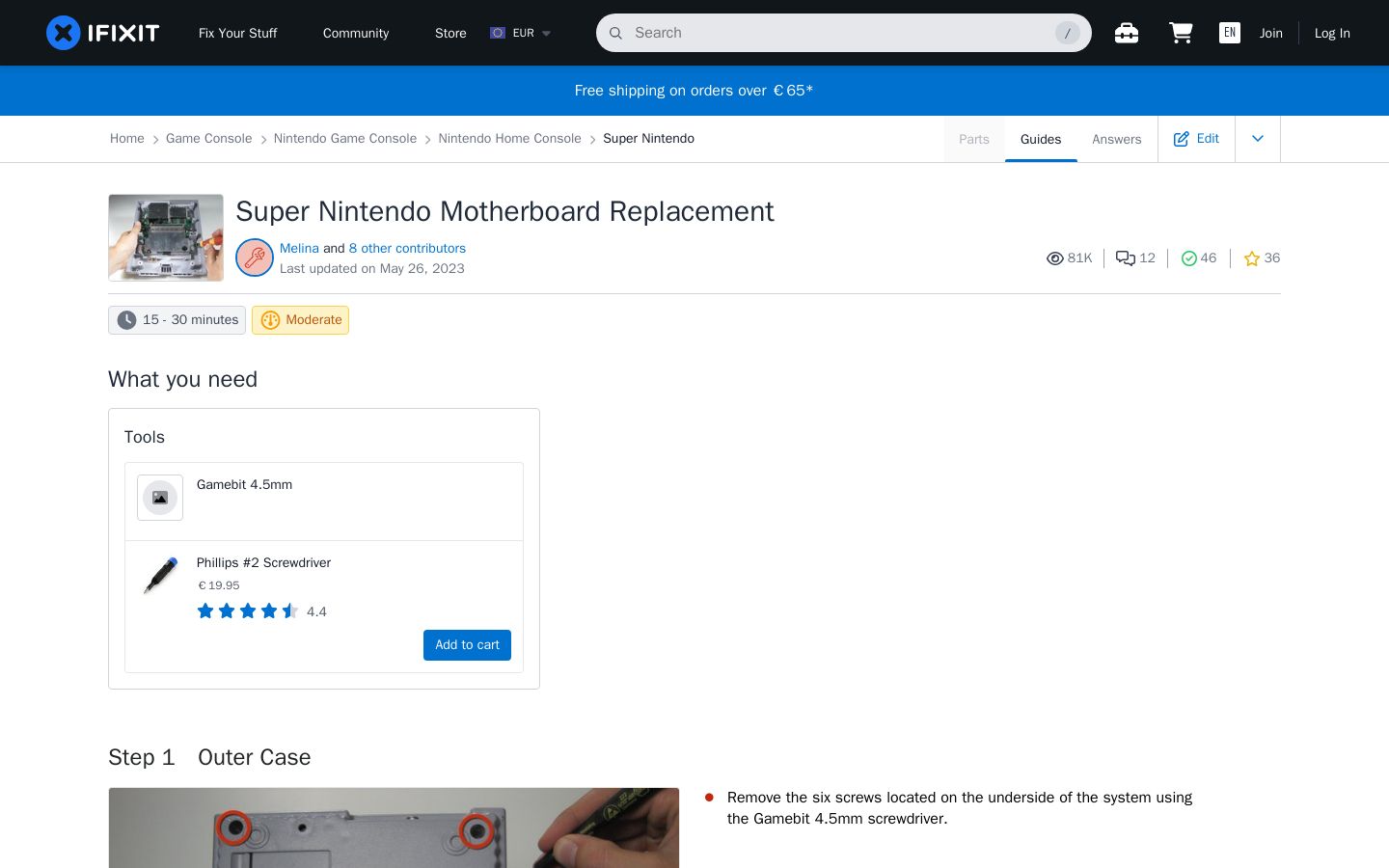The width and height of the screenshot is (1389, 868).
Task: Focus the Search input field
Action: point(843,33)
